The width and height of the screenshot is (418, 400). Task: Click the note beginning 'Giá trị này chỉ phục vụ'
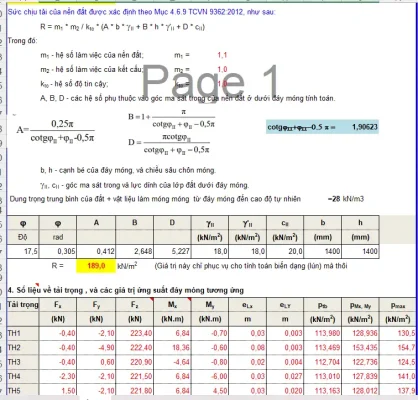tap(251, 266)
